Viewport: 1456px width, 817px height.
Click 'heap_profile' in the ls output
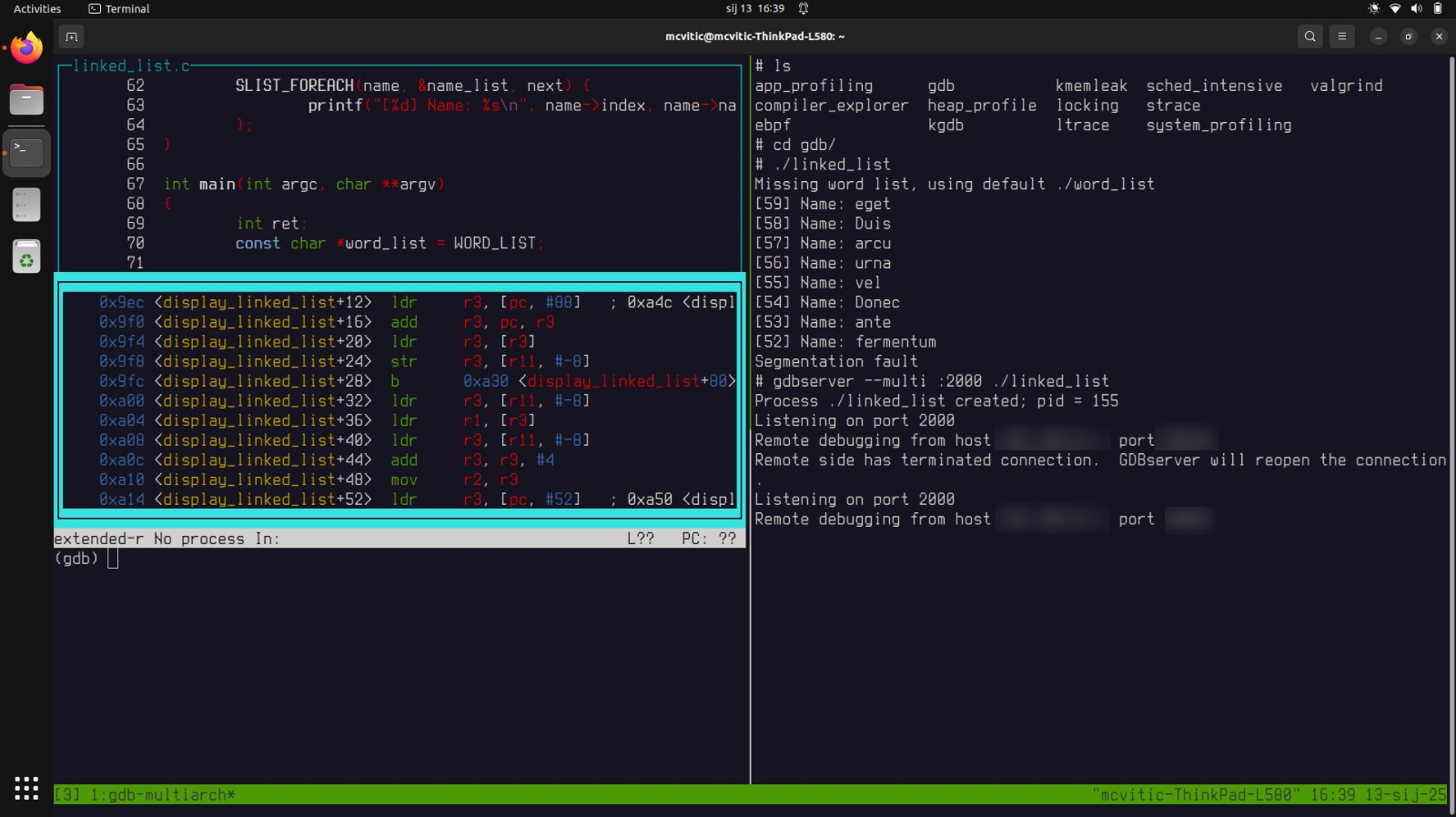[982, 106]
